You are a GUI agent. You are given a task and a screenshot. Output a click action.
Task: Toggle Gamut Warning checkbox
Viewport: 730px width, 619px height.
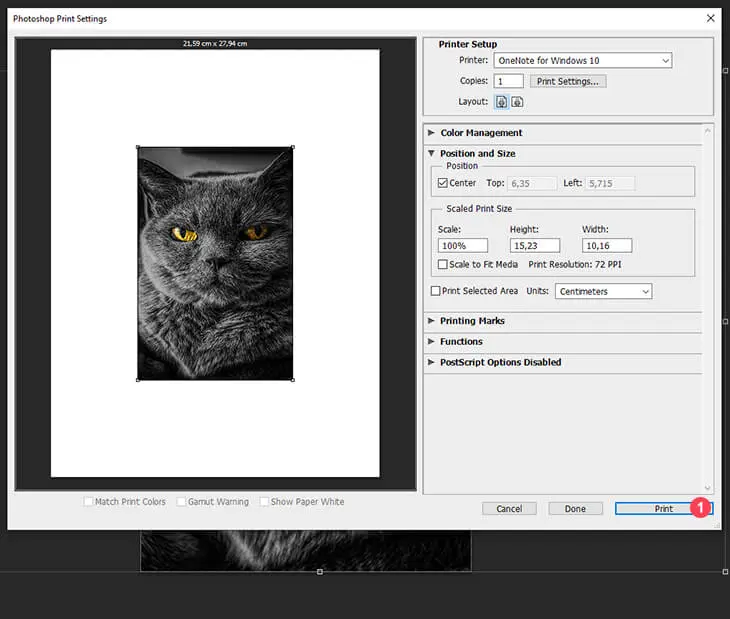181,502
